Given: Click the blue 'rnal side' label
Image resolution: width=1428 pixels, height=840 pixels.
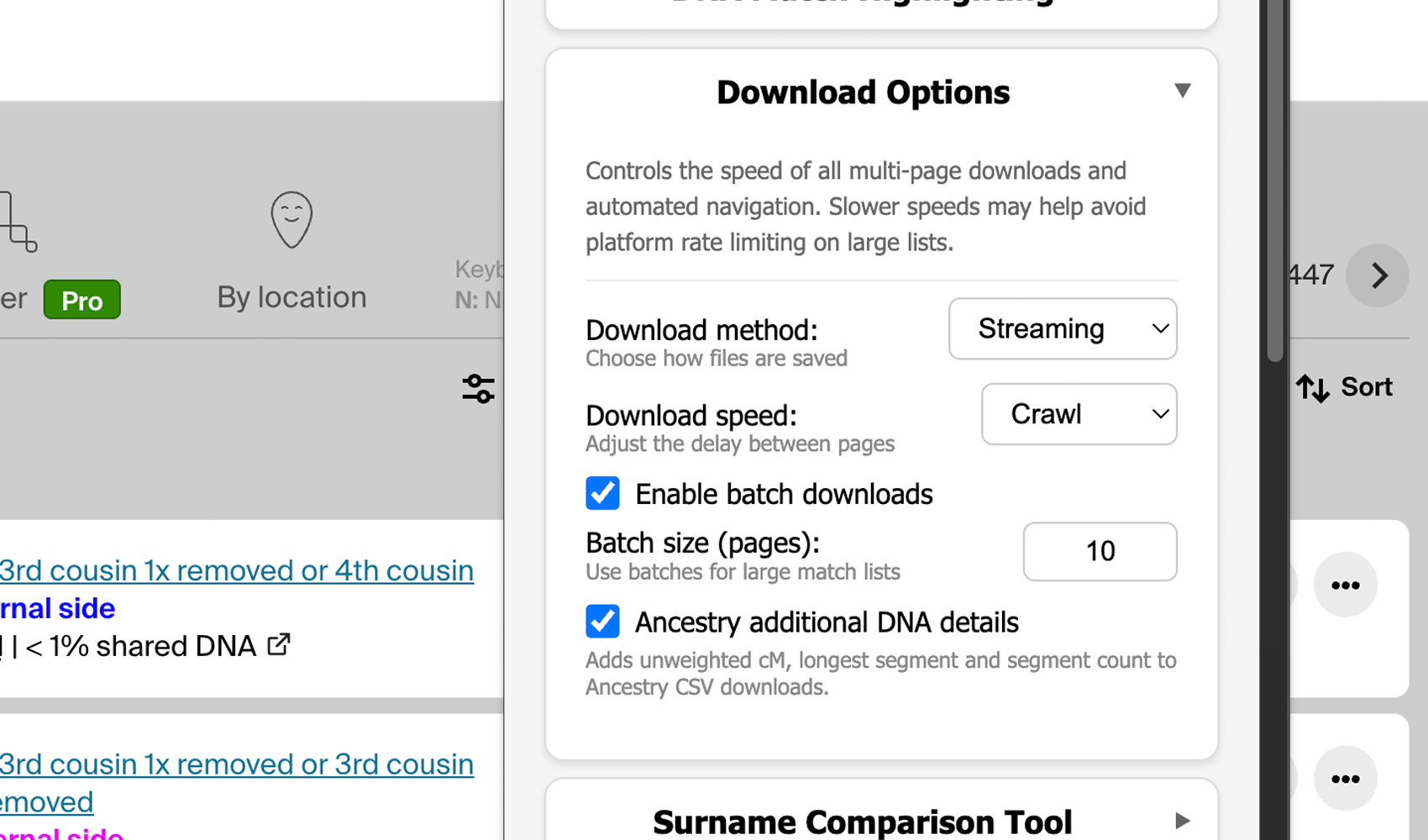Looking at the screenshot, I should coord(58,608).
